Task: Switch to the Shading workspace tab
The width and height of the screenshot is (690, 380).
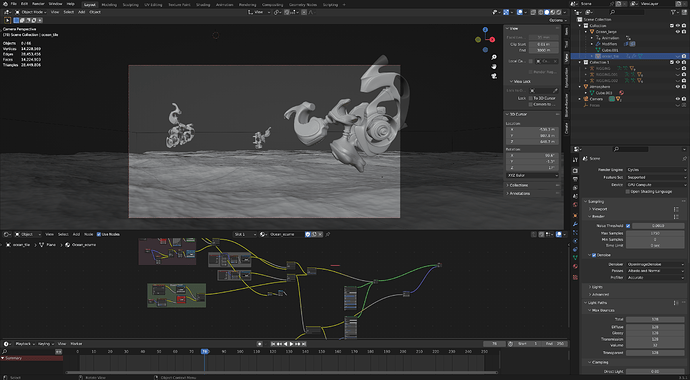Action: [203, 4]
